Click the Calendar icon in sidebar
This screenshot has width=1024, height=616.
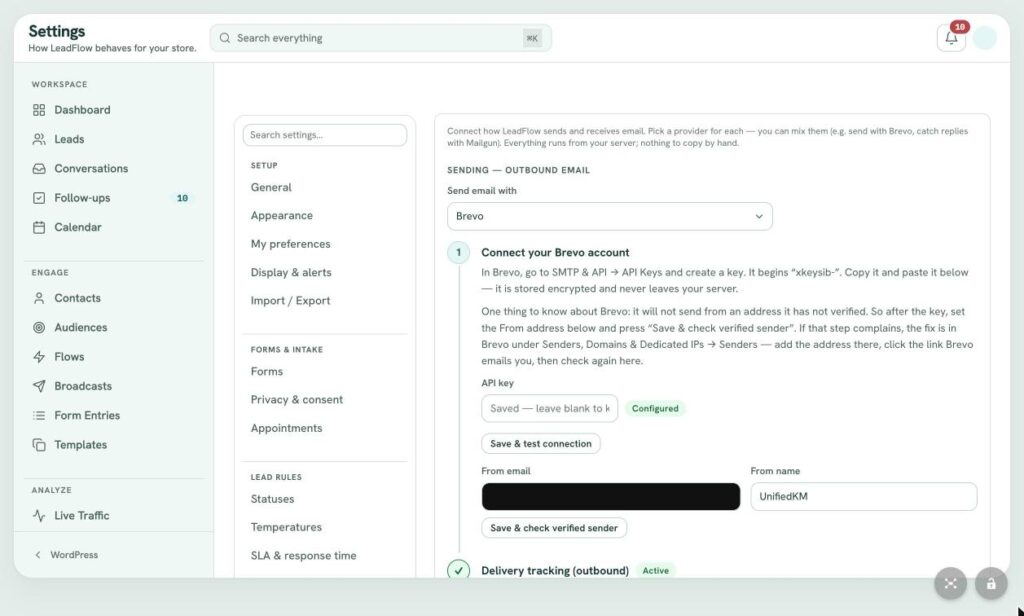[x=39, y=227]
